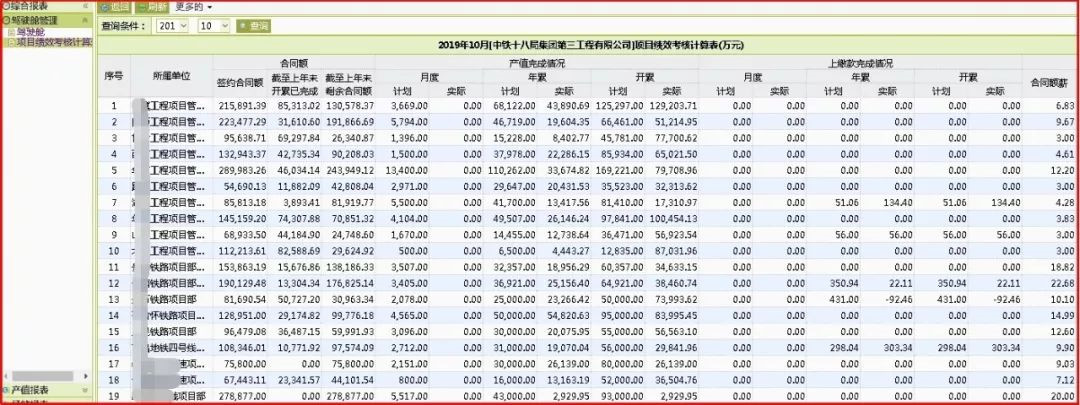Click cell value 13,400.00 in row 5

[406, 170]
